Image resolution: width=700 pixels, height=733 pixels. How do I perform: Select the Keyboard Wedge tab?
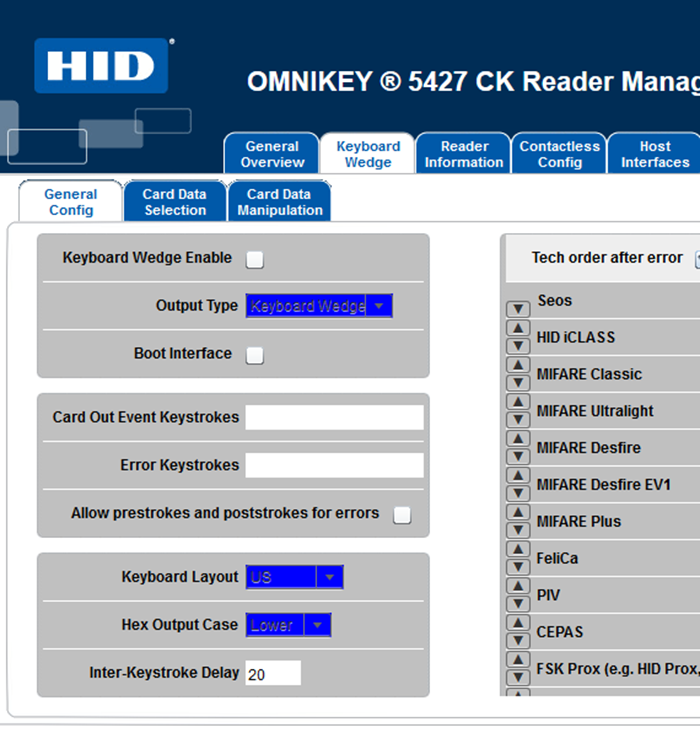pyautogui.click(x=368, y=154)
